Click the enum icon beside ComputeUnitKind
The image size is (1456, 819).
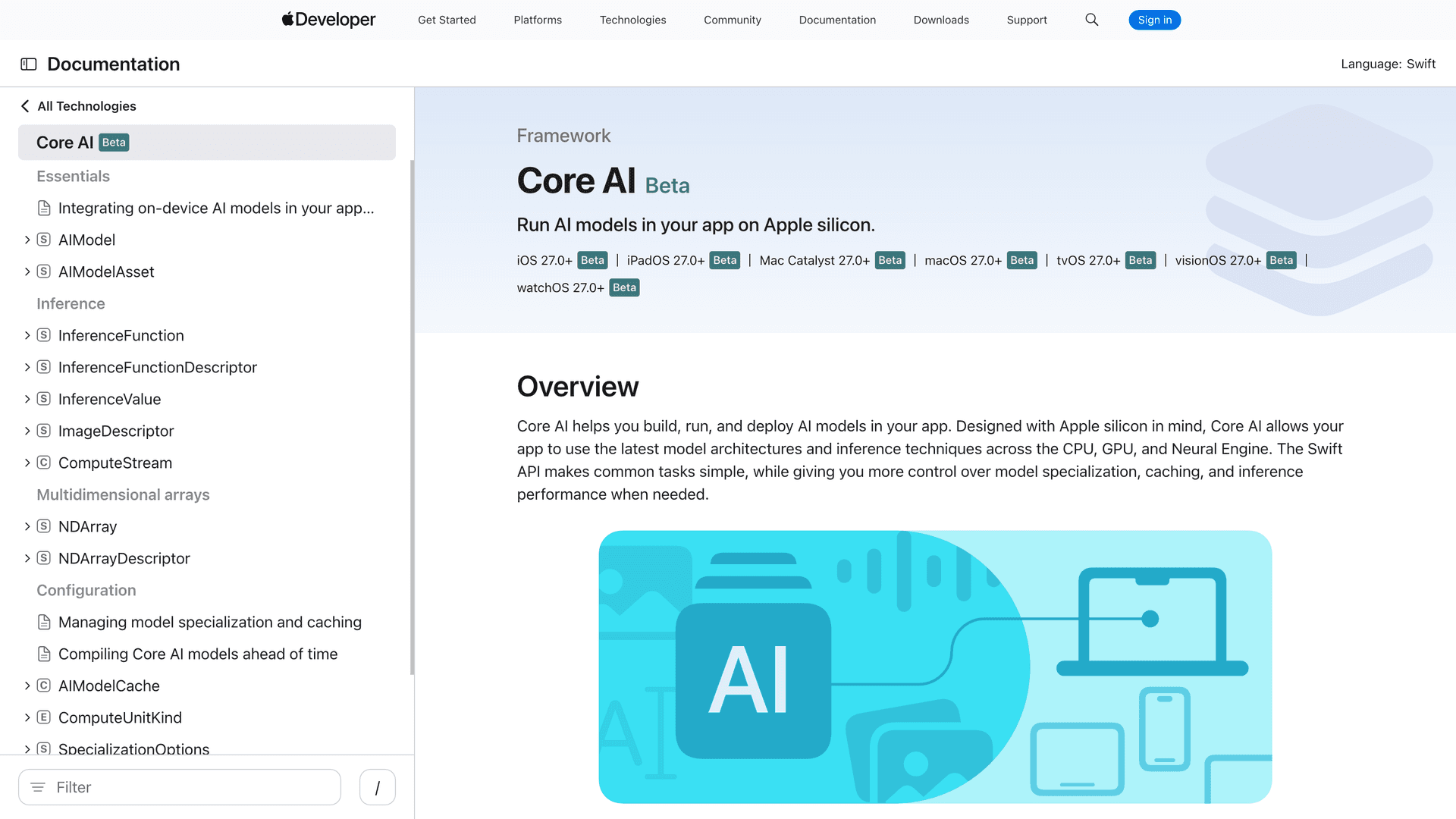[x=44, y=717]
